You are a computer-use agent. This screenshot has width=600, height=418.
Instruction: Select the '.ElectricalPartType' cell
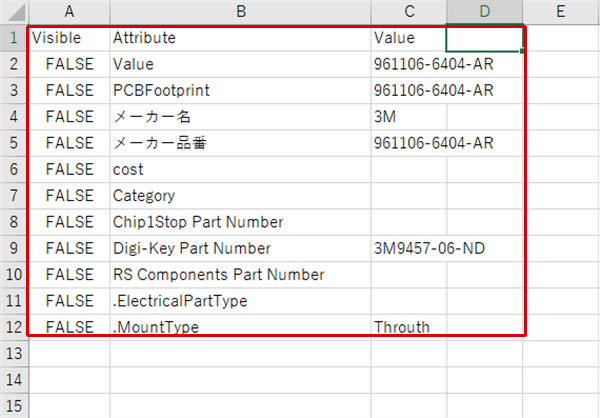(x=240, y=301)
